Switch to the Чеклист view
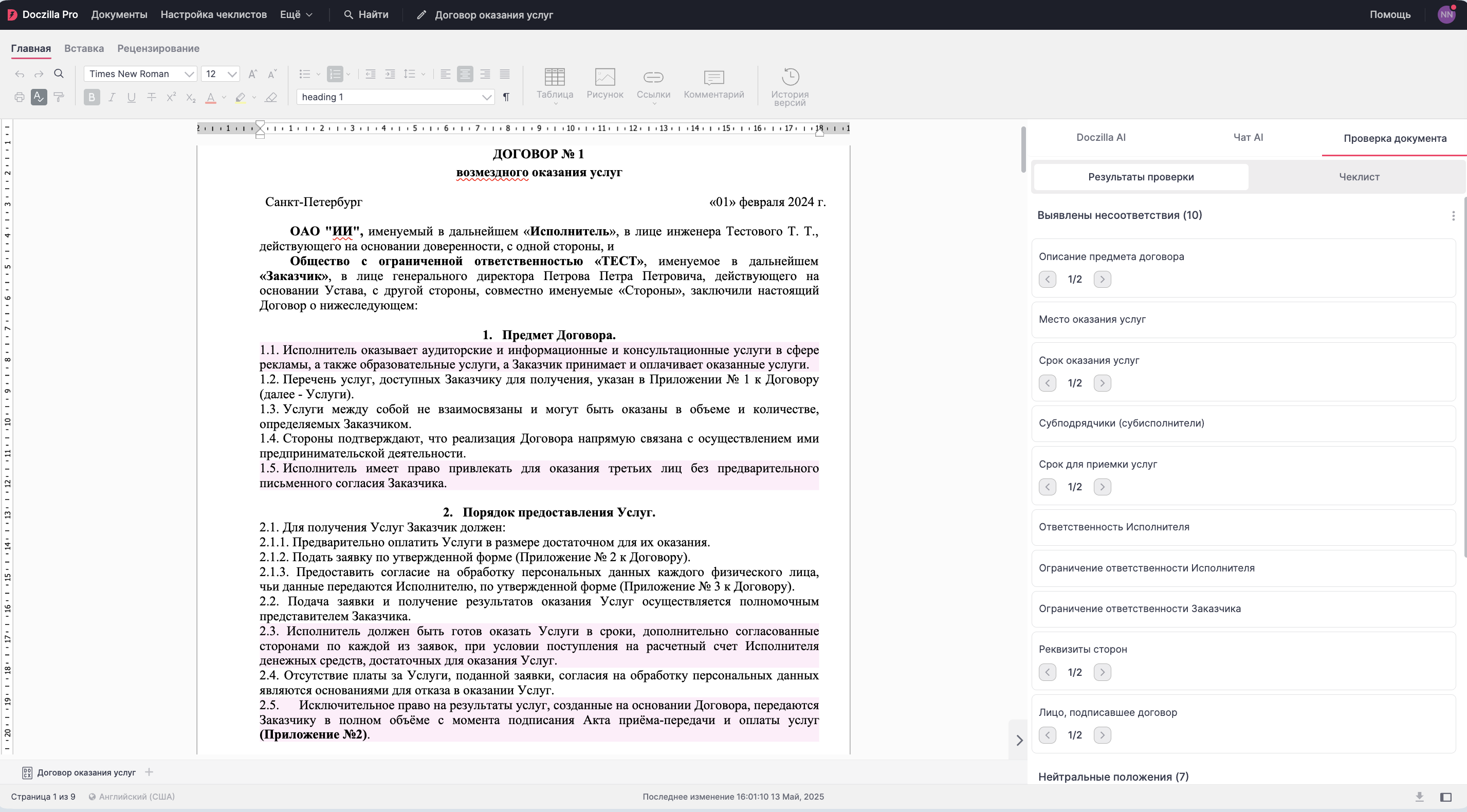Viewport: 1467px width, 812px height. coord(1359,177)
